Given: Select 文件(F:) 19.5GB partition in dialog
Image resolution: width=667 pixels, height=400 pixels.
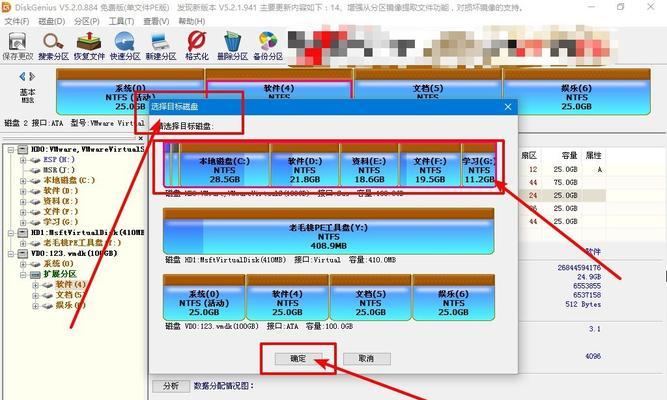Looking at the screenshot, I should pos(430,166).
